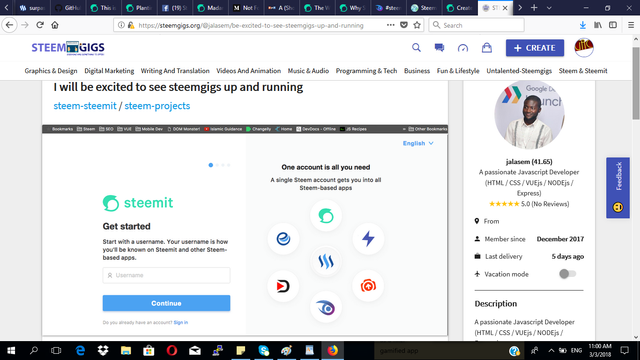Click the SteemGigs search magnifier icon
The height and width of the screenshot is (360, 640).
(416, 48)
